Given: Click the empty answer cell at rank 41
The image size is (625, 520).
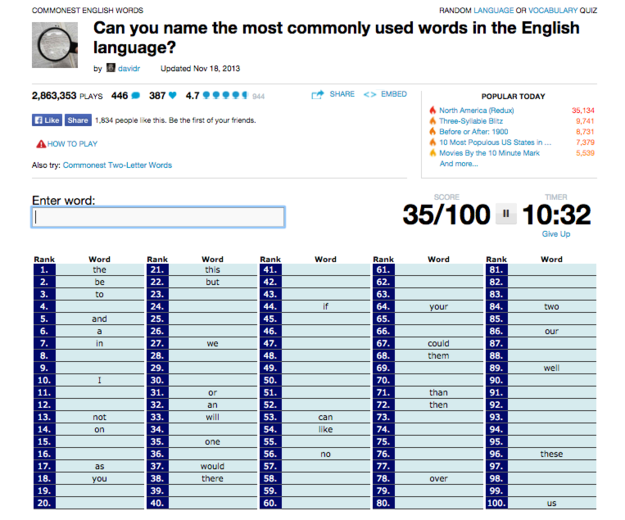Looking at the screenshot, I should [326, 270].
